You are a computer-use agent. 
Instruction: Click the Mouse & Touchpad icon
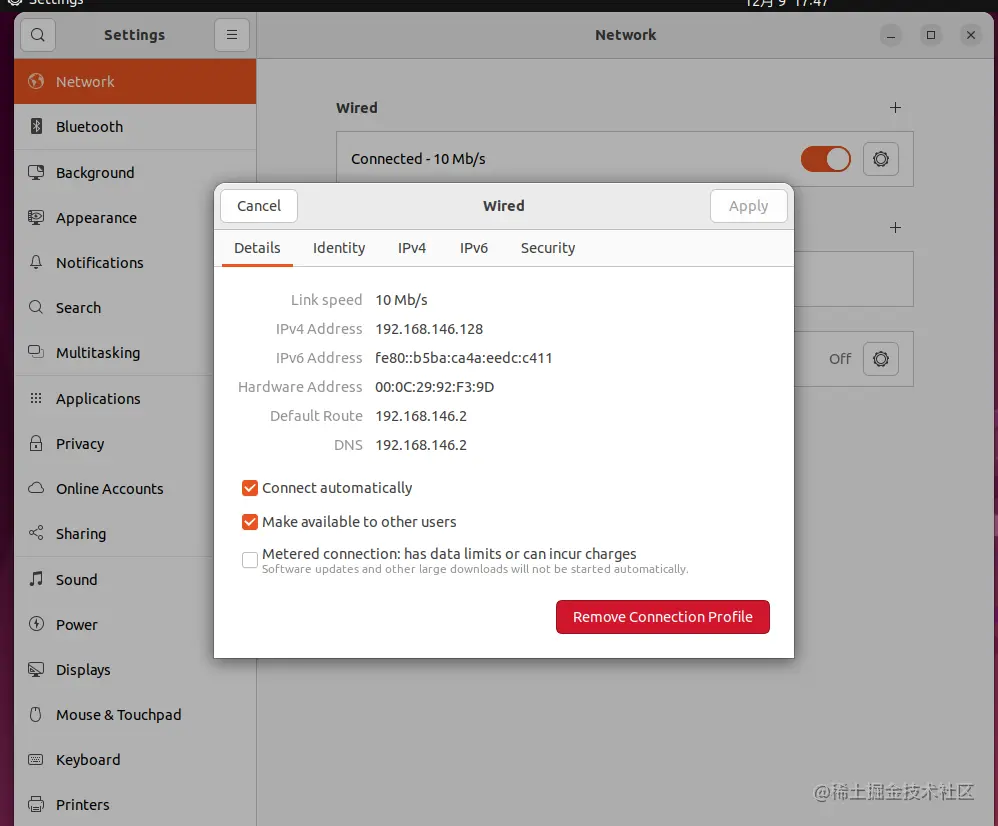(36, 714)
